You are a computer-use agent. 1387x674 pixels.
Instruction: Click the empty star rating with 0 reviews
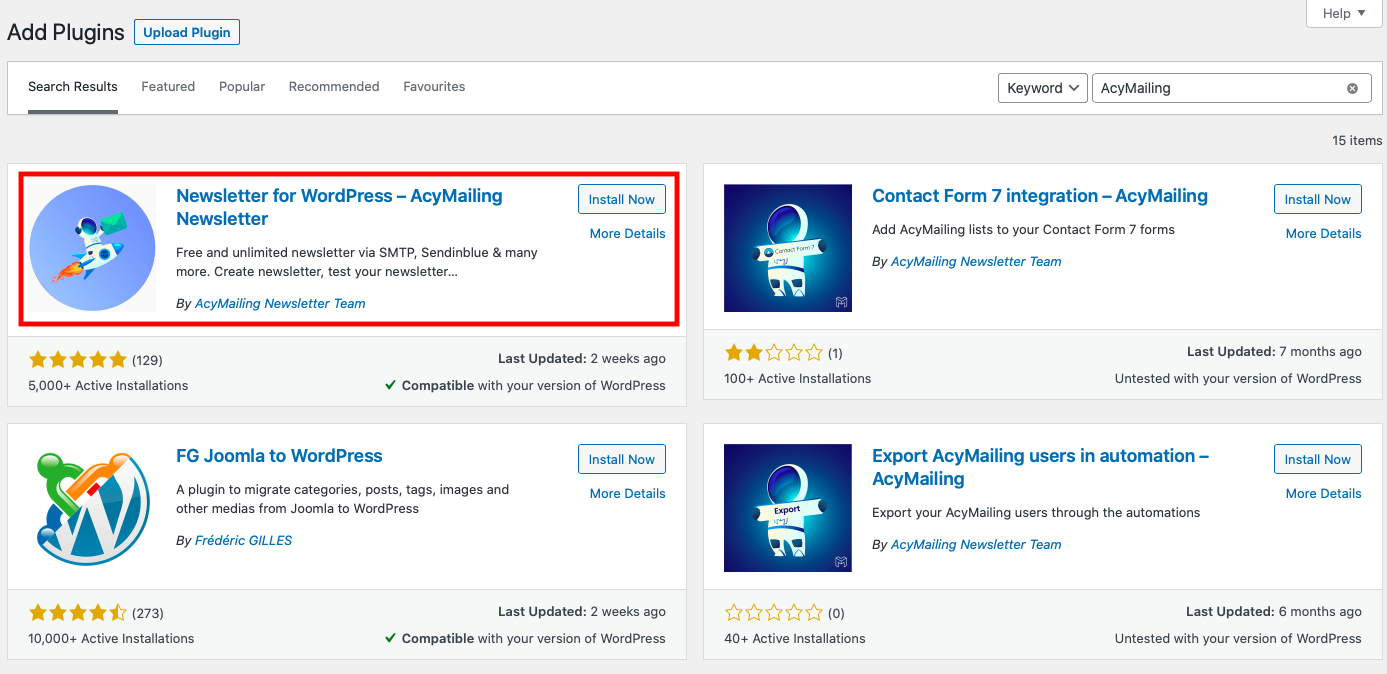pos(774,612)
